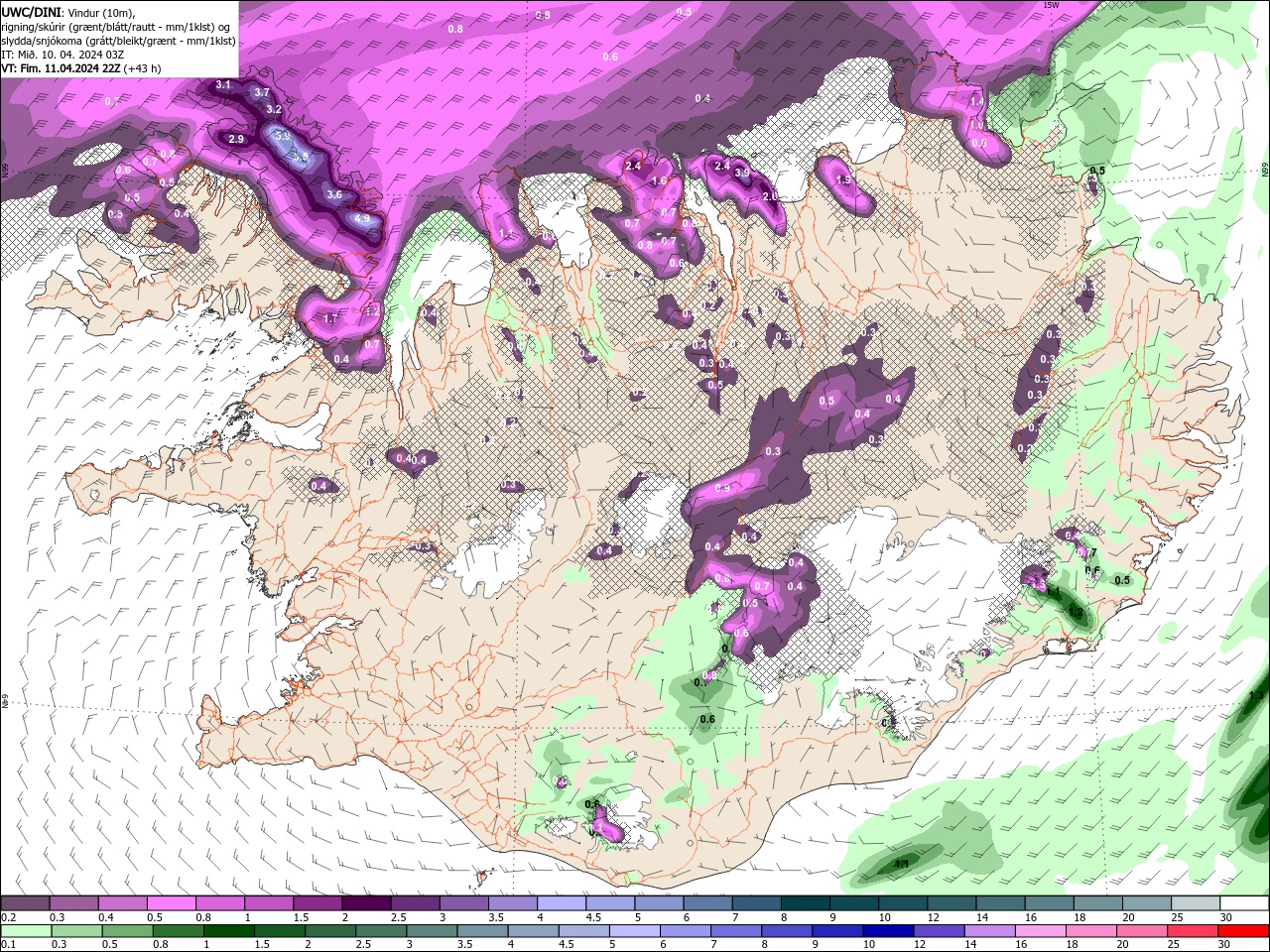Pick lower legend swatch between 1.5 and 2

278,931
